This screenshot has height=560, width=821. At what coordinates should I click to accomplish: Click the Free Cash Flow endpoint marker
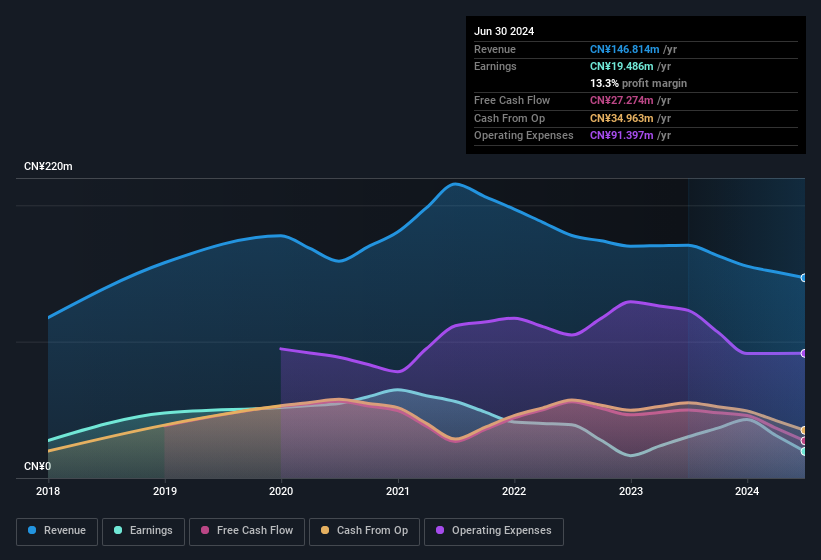tap(804, 441)
